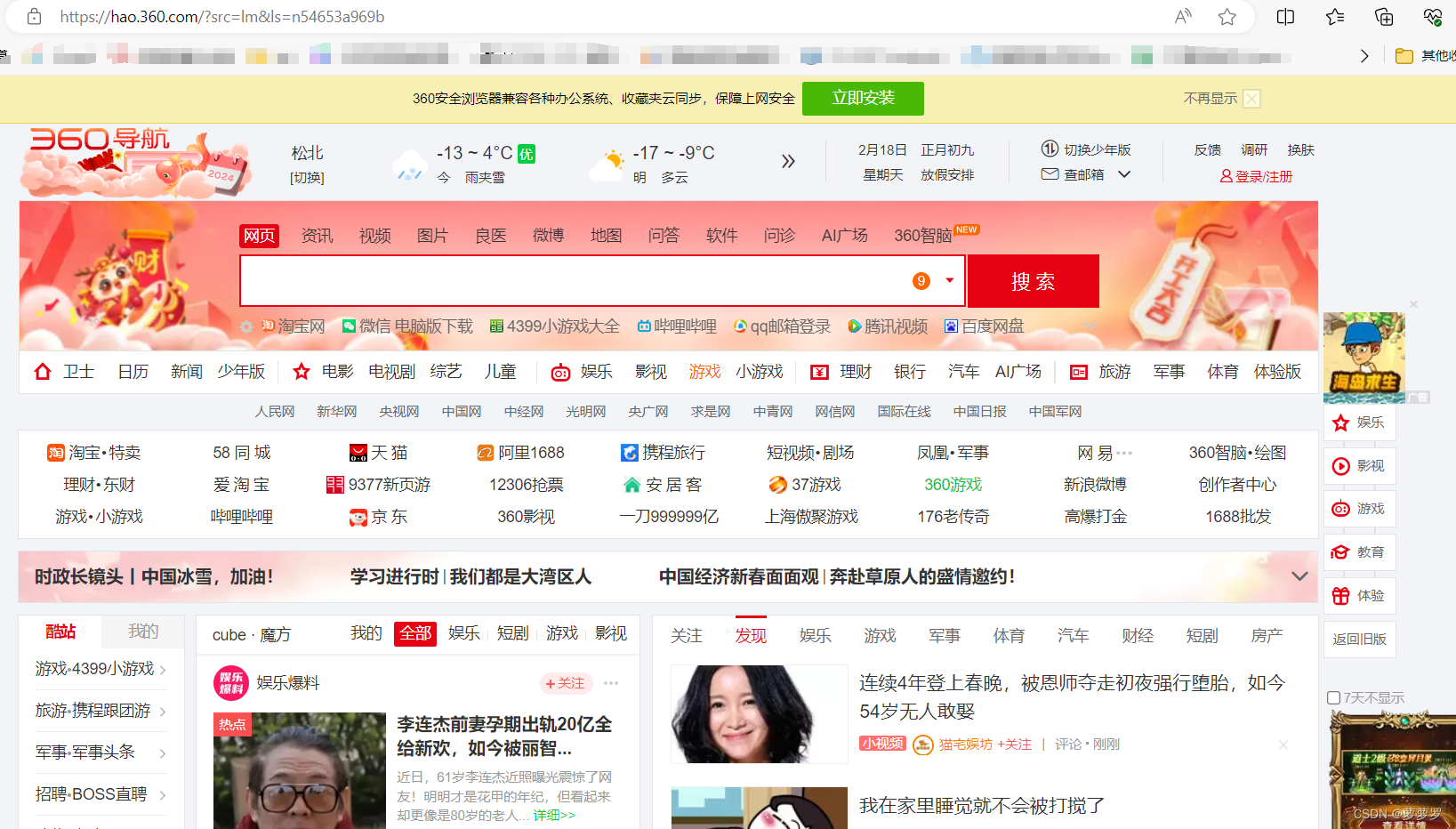Add page to favorites star icon

pyautogui.click(x=1227, y=16)
